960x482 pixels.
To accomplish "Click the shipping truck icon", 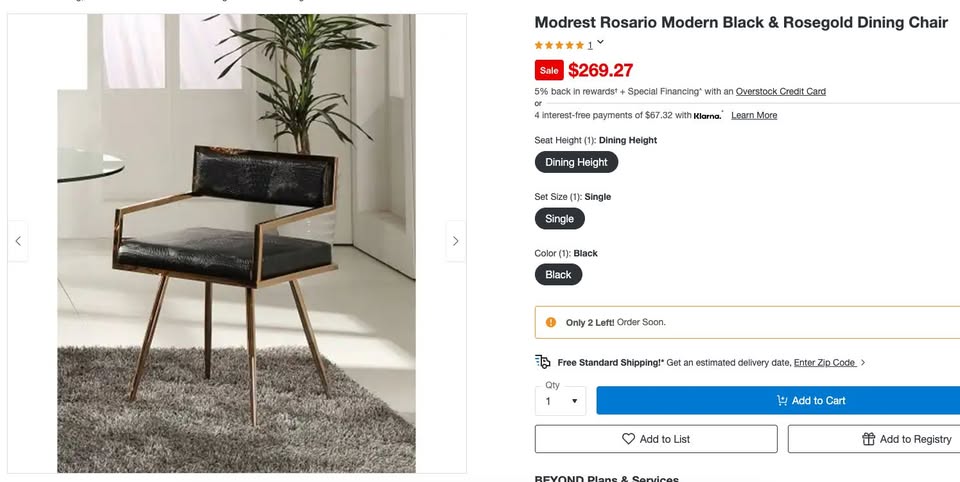I will pyautogui.click(x=543, y=362).
